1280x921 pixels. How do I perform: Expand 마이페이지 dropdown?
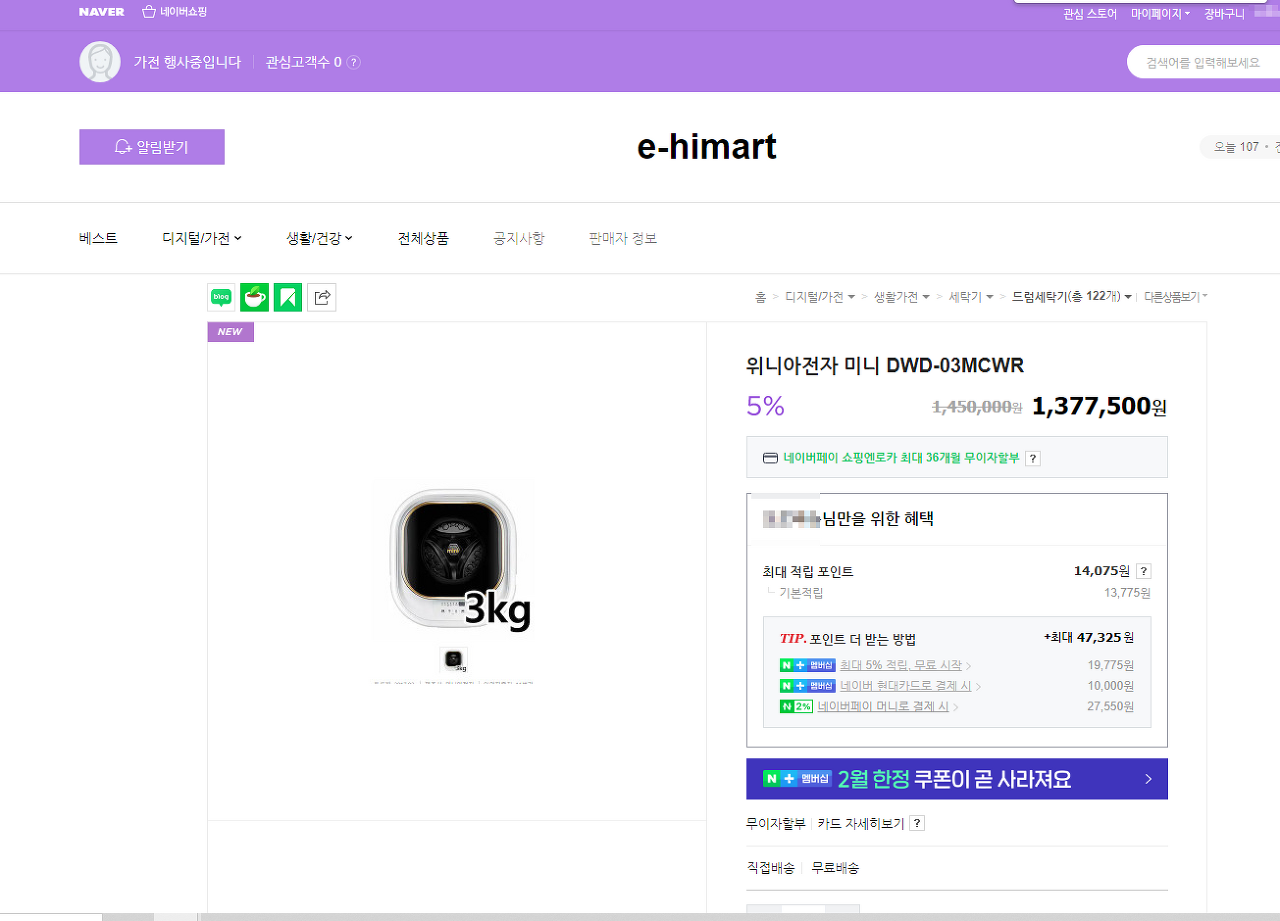click(1160, 14)
